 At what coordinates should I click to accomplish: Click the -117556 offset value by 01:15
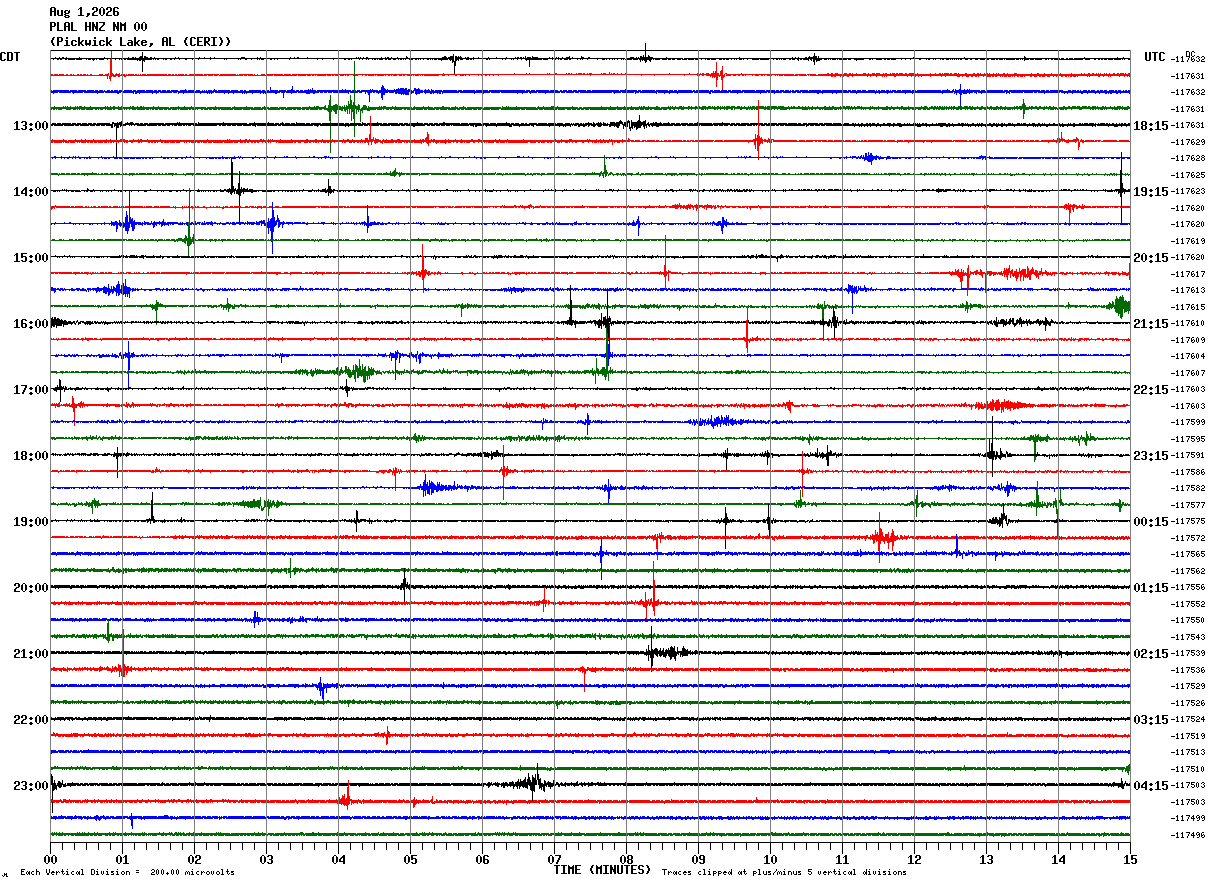tap(1188, 588)
